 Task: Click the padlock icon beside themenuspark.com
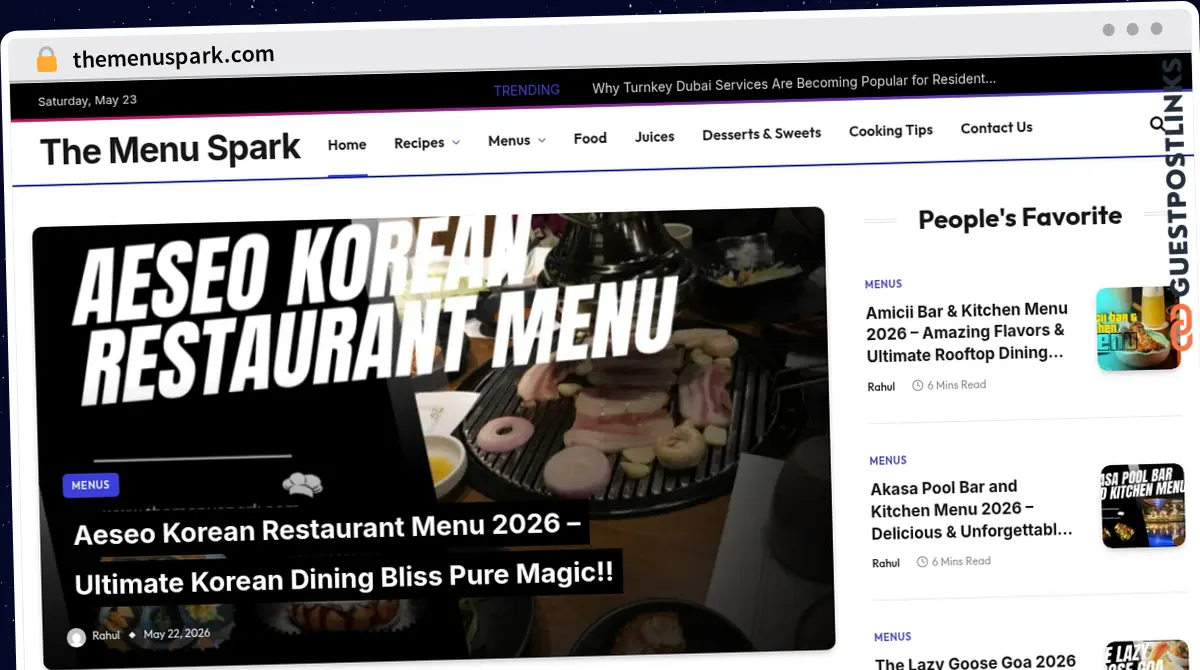[x=47, y=60]
